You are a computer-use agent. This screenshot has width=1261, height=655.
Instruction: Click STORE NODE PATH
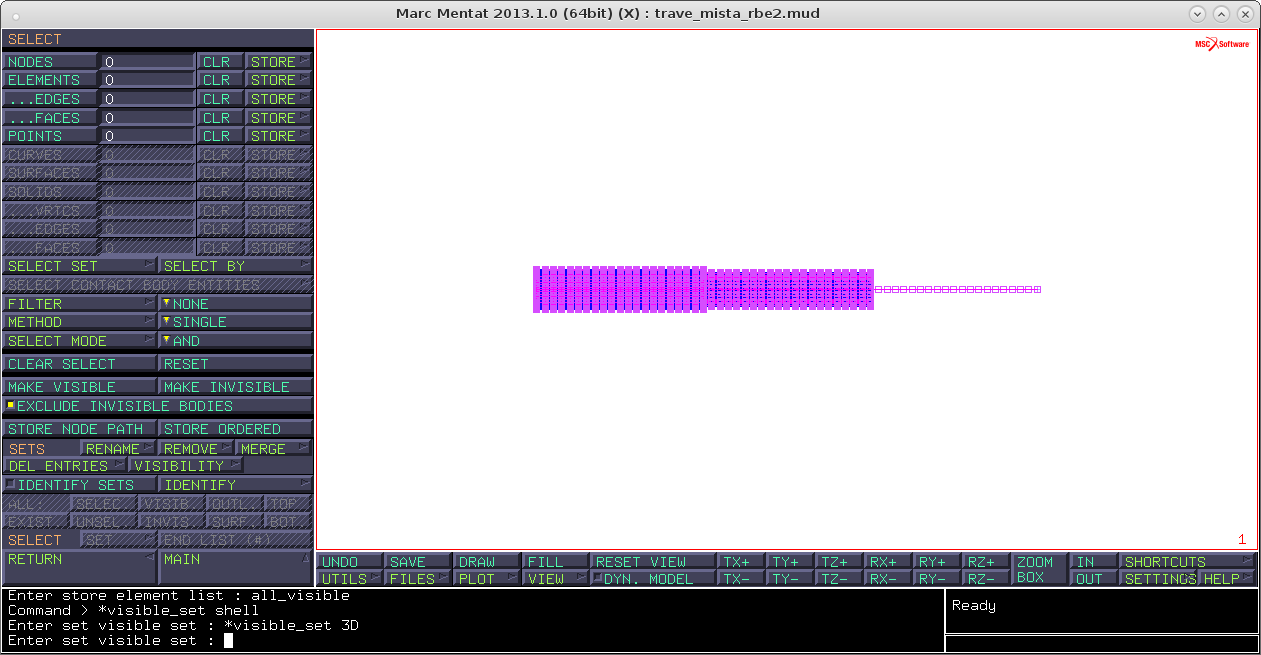(x=80, y=429)
